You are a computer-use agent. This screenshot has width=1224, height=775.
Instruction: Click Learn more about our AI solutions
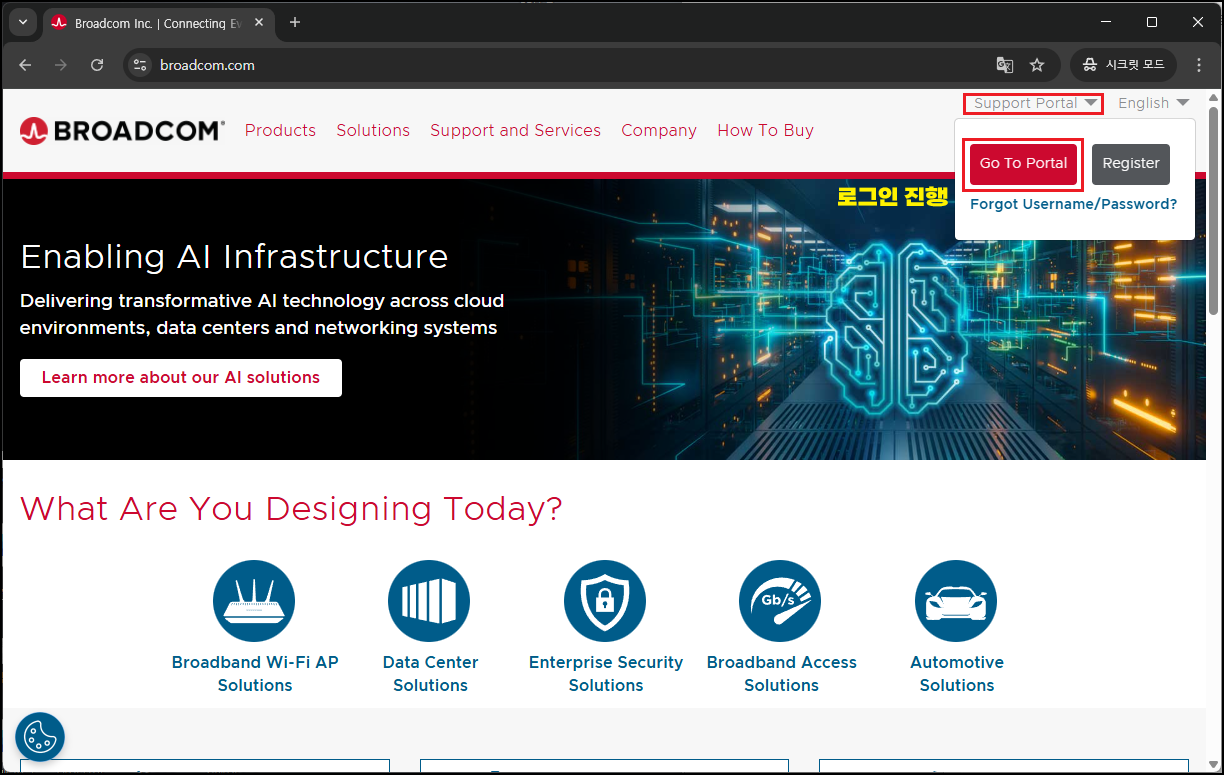(x=181, y=378)
